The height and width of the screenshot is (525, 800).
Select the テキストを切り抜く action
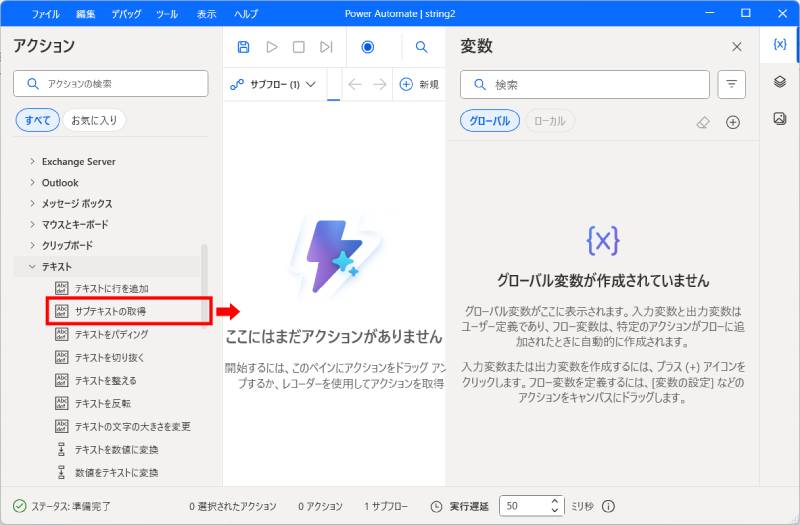pyautogui.click(x=99, y=357)
